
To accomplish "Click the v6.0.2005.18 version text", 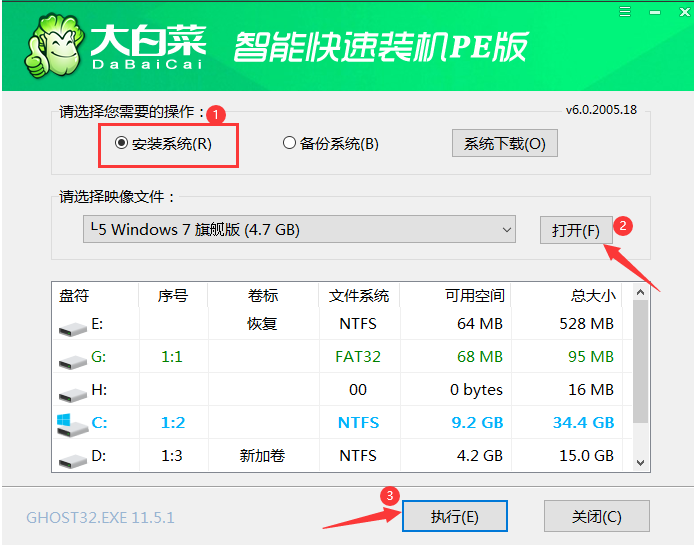I will (x=601, y=110).
